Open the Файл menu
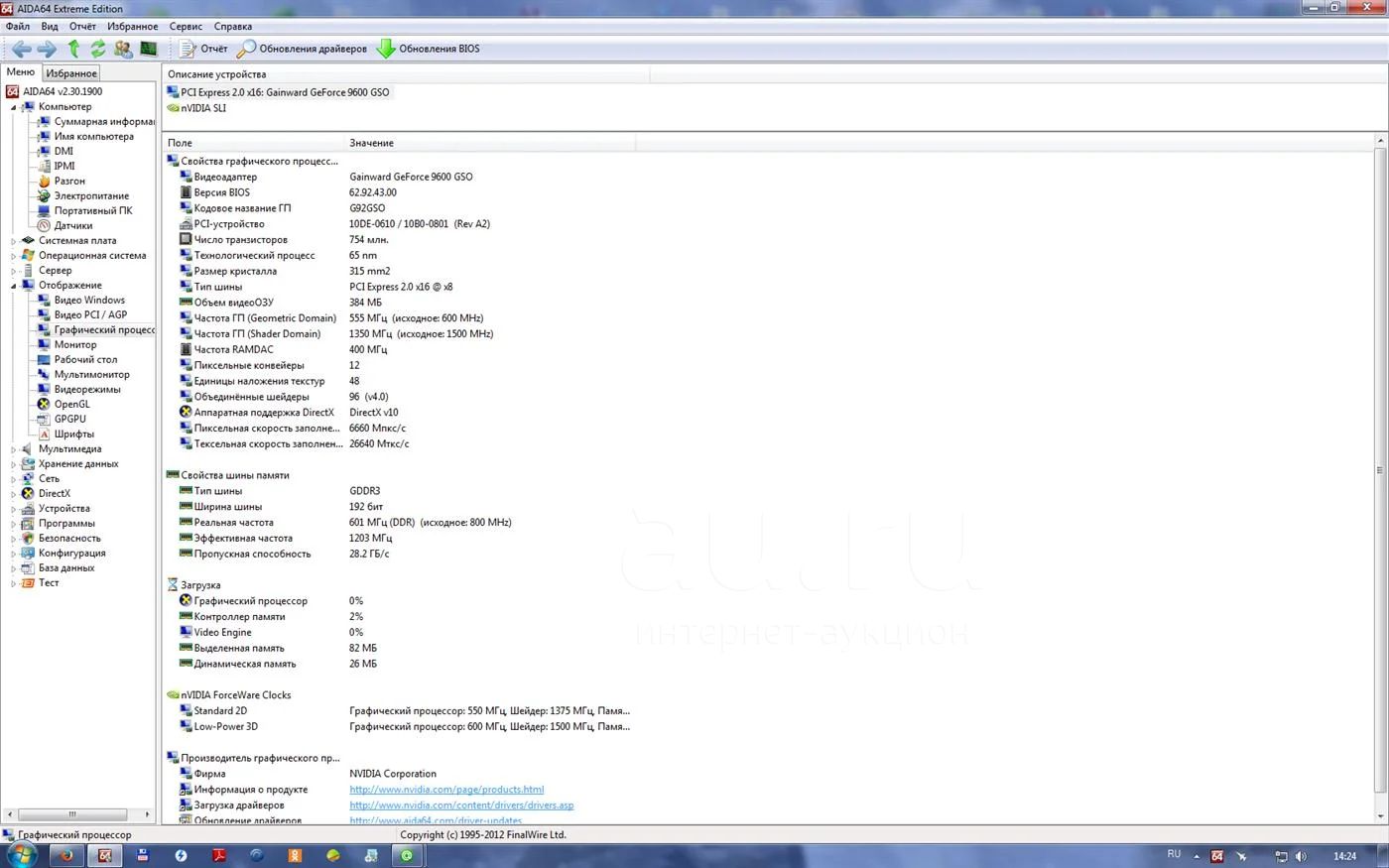This screenshot has height=868, width=1389. point(18,27)
